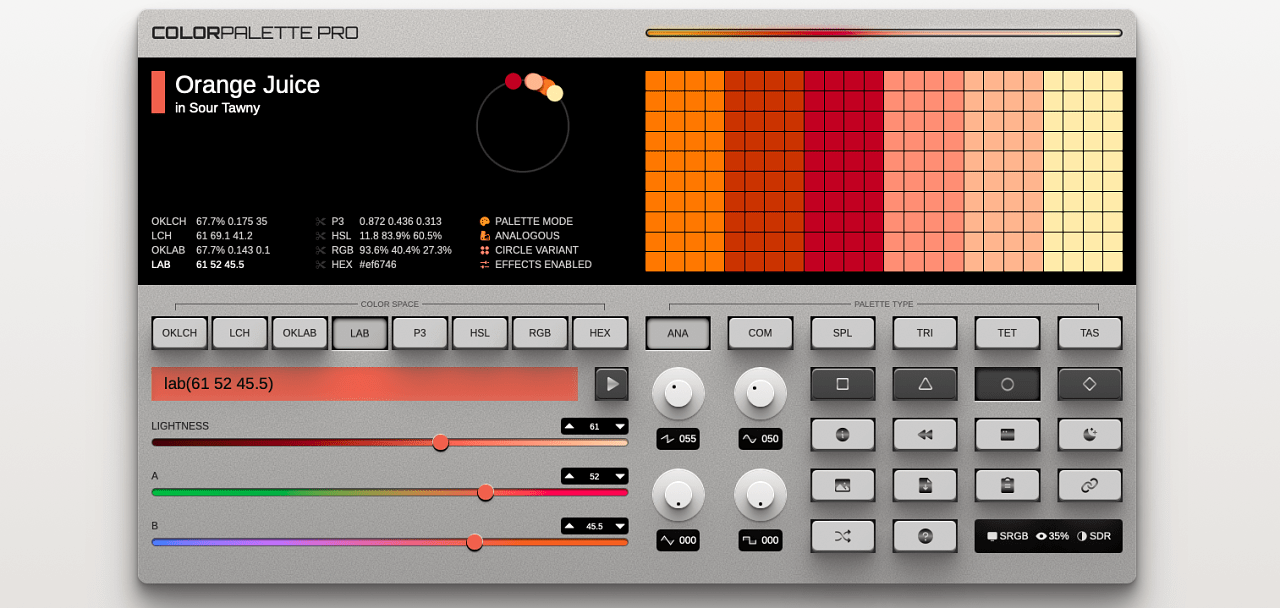This screenshot has width=1280, height=608.
Task: Switch palette type to TRI
Action: pos(925,333)
